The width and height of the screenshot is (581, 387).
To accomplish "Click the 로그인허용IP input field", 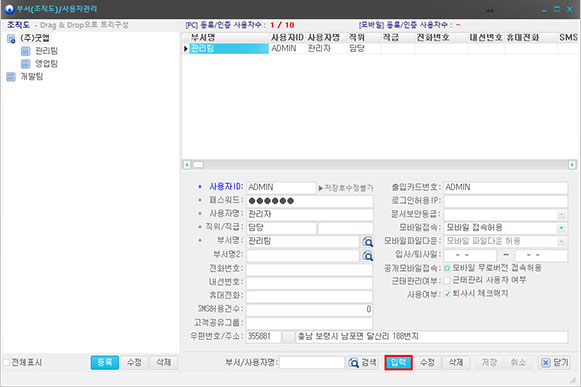I will click(506, 201).
